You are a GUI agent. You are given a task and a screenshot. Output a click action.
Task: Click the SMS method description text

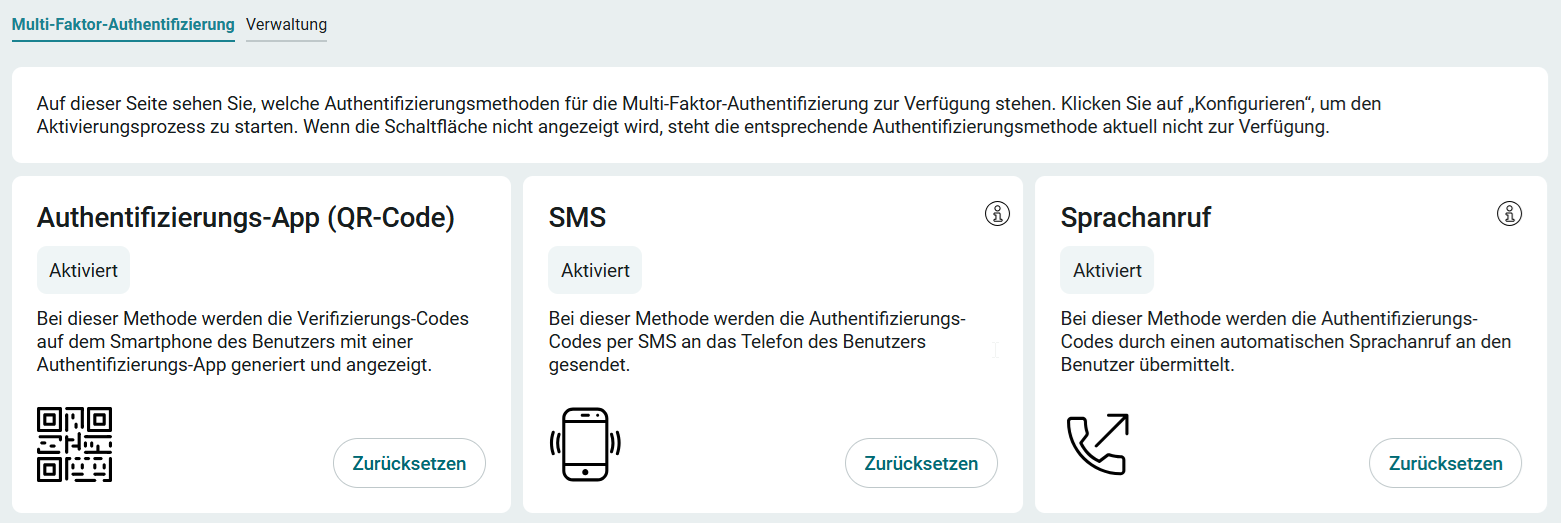coord(757,342)
